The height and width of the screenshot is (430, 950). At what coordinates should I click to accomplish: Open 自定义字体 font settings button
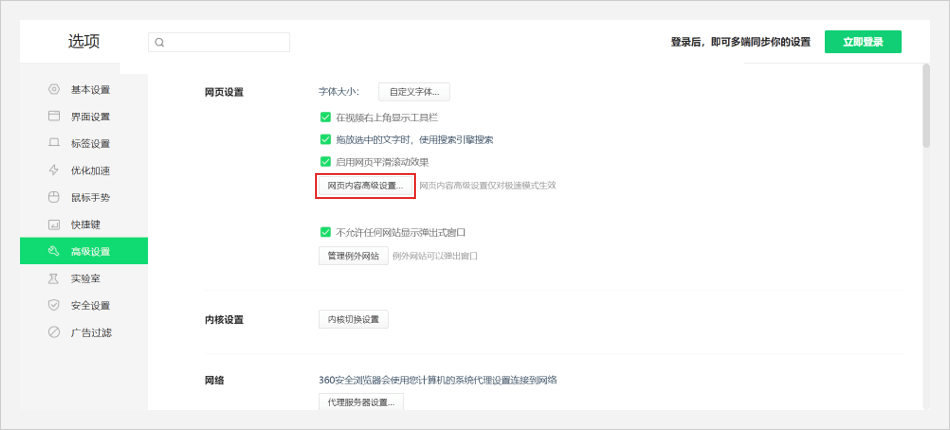click(413, 91)
